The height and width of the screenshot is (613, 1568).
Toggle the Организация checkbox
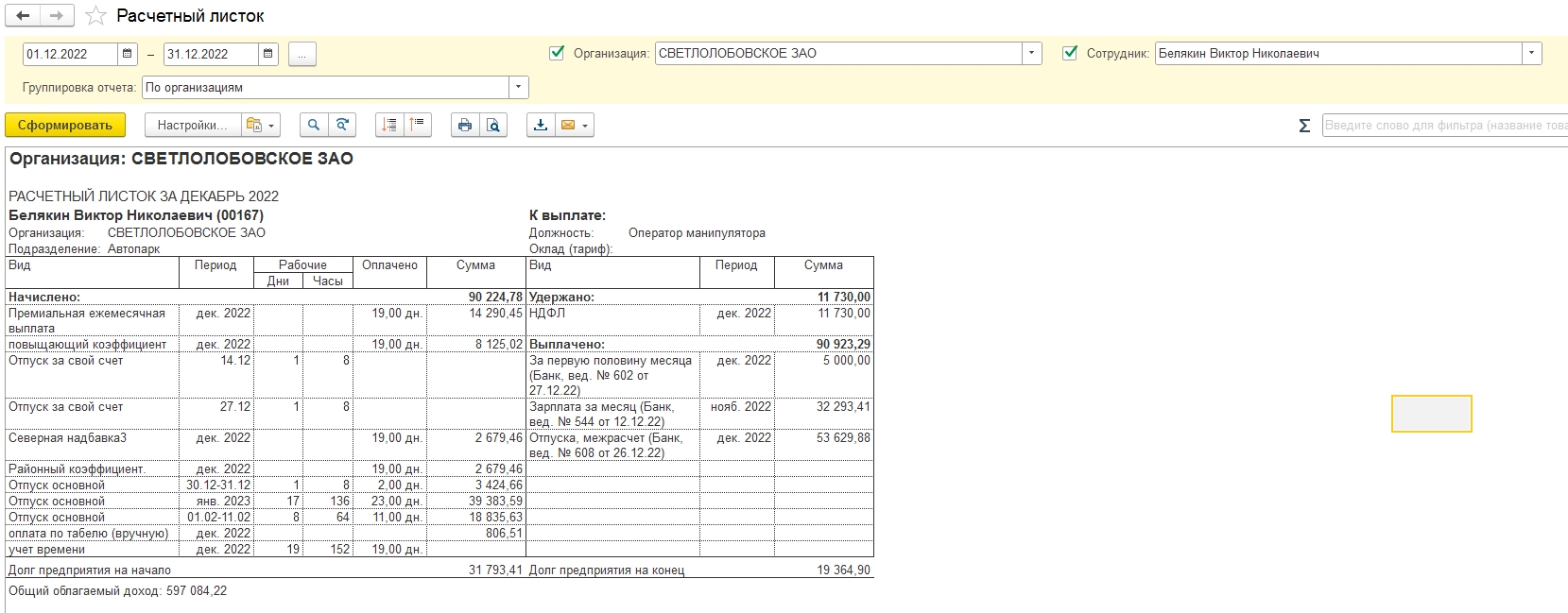[557, 53]
